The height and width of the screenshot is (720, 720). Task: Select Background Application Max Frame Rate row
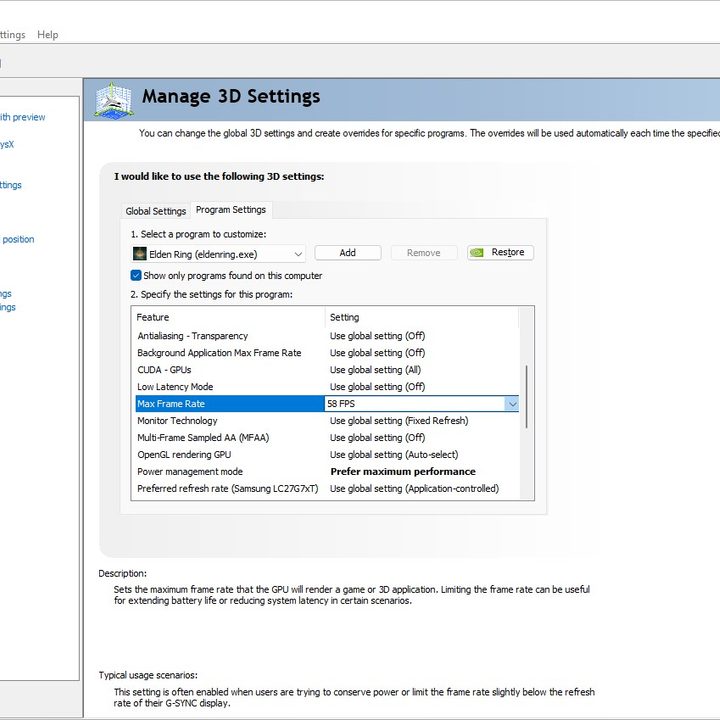(327, 353)
